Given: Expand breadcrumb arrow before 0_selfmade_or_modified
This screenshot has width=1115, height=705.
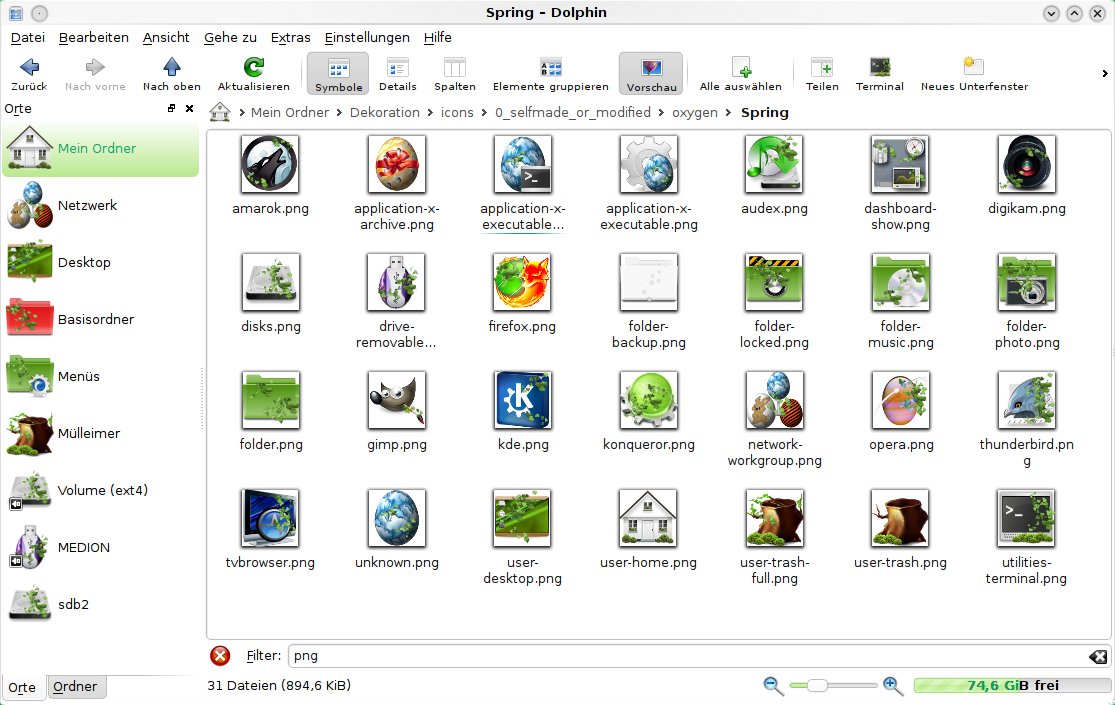Looking at the screenshot, I should click(484, 112).
